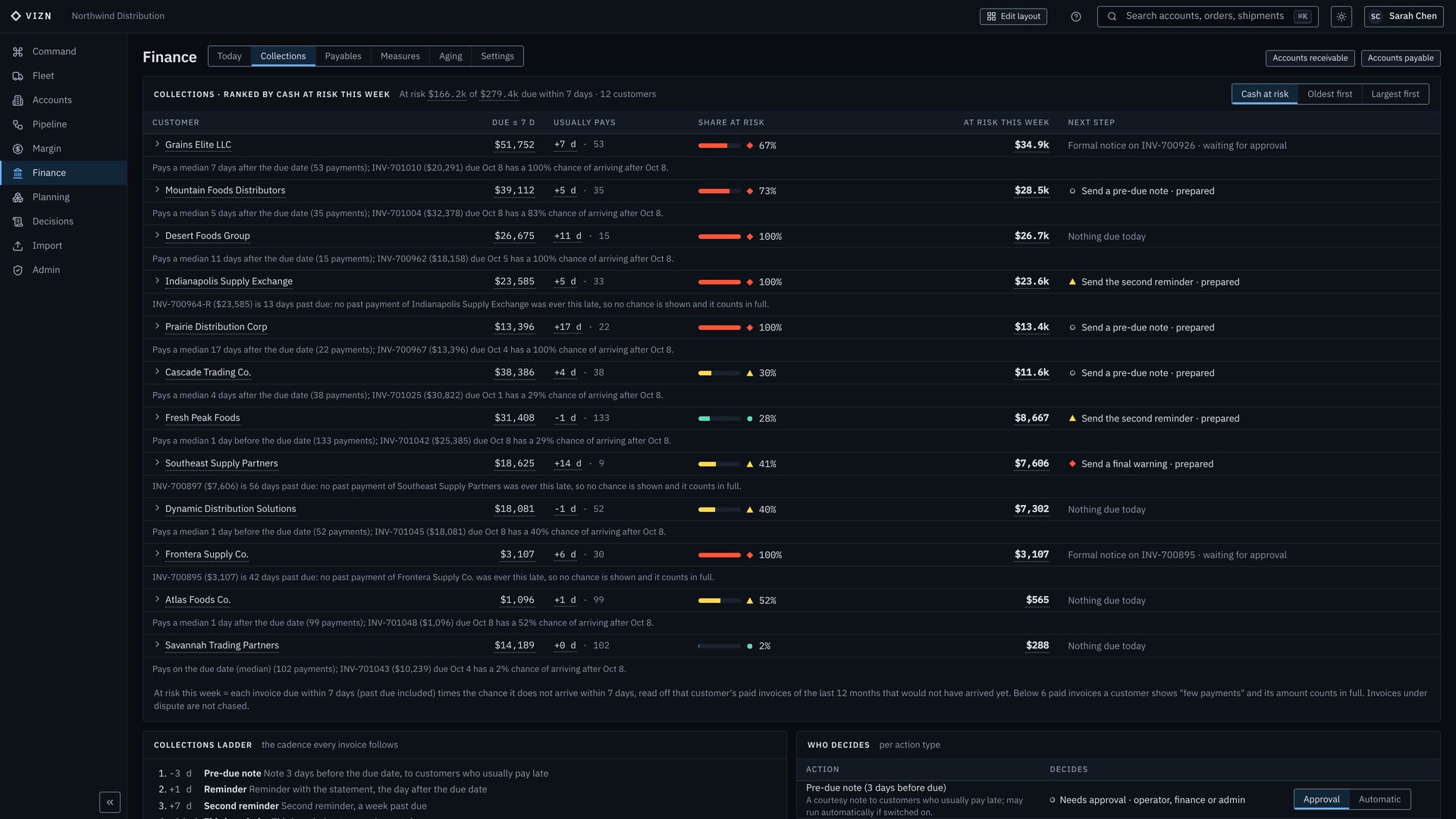Switch to the Payables tab
This screenshot has height=819, width=1456.
click(x=343, y=56)
